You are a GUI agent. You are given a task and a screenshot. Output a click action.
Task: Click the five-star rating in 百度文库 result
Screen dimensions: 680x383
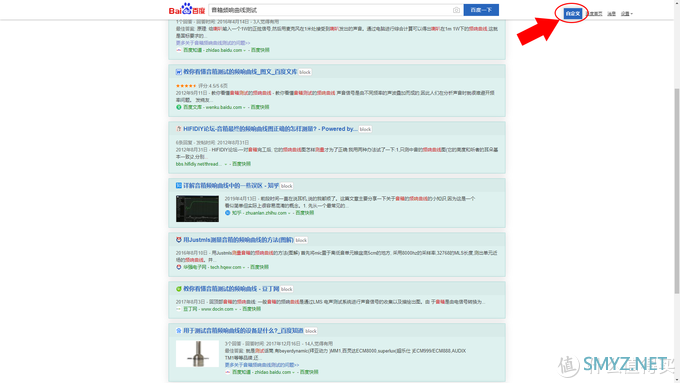point(186,86)
